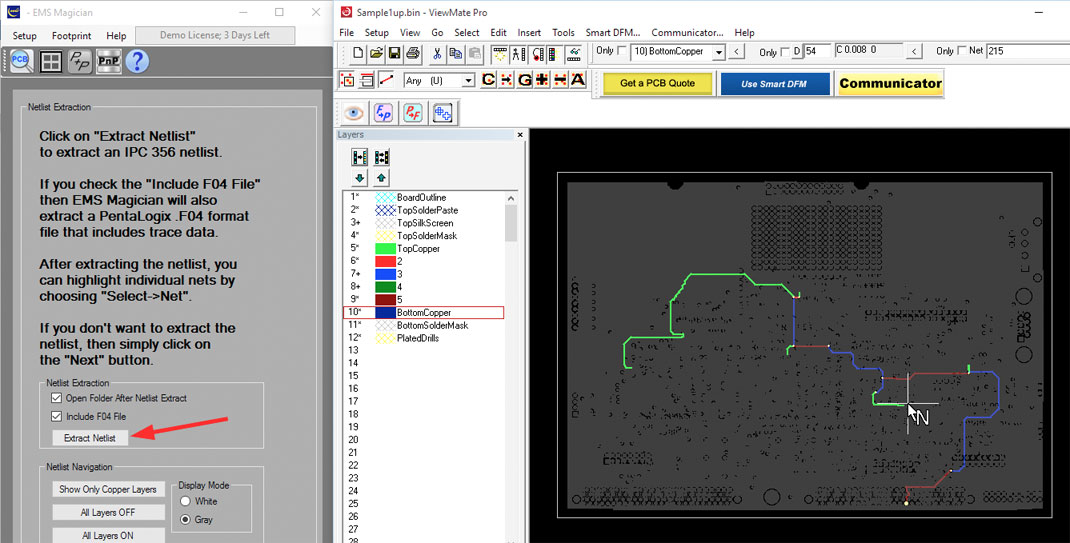Click the Net number field showing 215
The image size is (1070, 543).
tap(1028, 51)
